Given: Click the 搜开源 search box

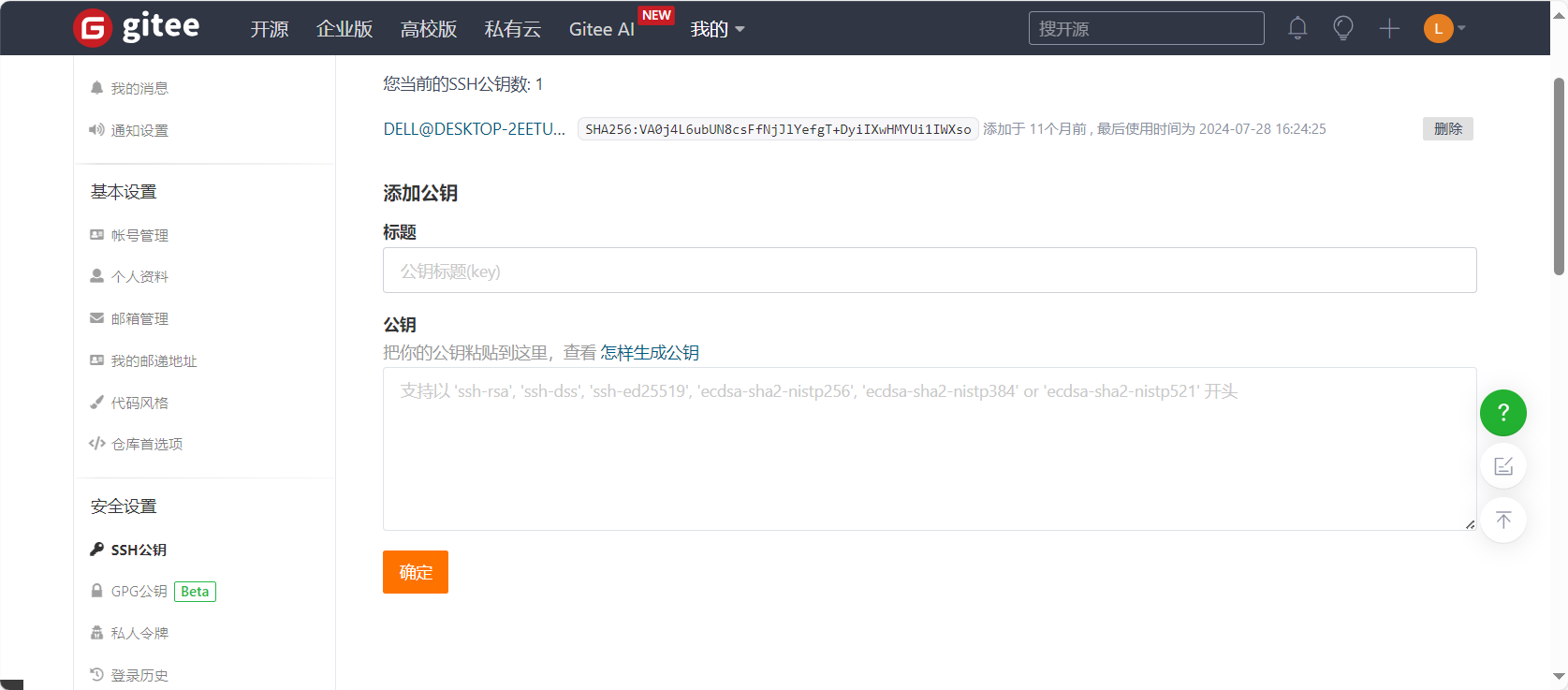Looking at the screenshot, I should click(1146, 28).
